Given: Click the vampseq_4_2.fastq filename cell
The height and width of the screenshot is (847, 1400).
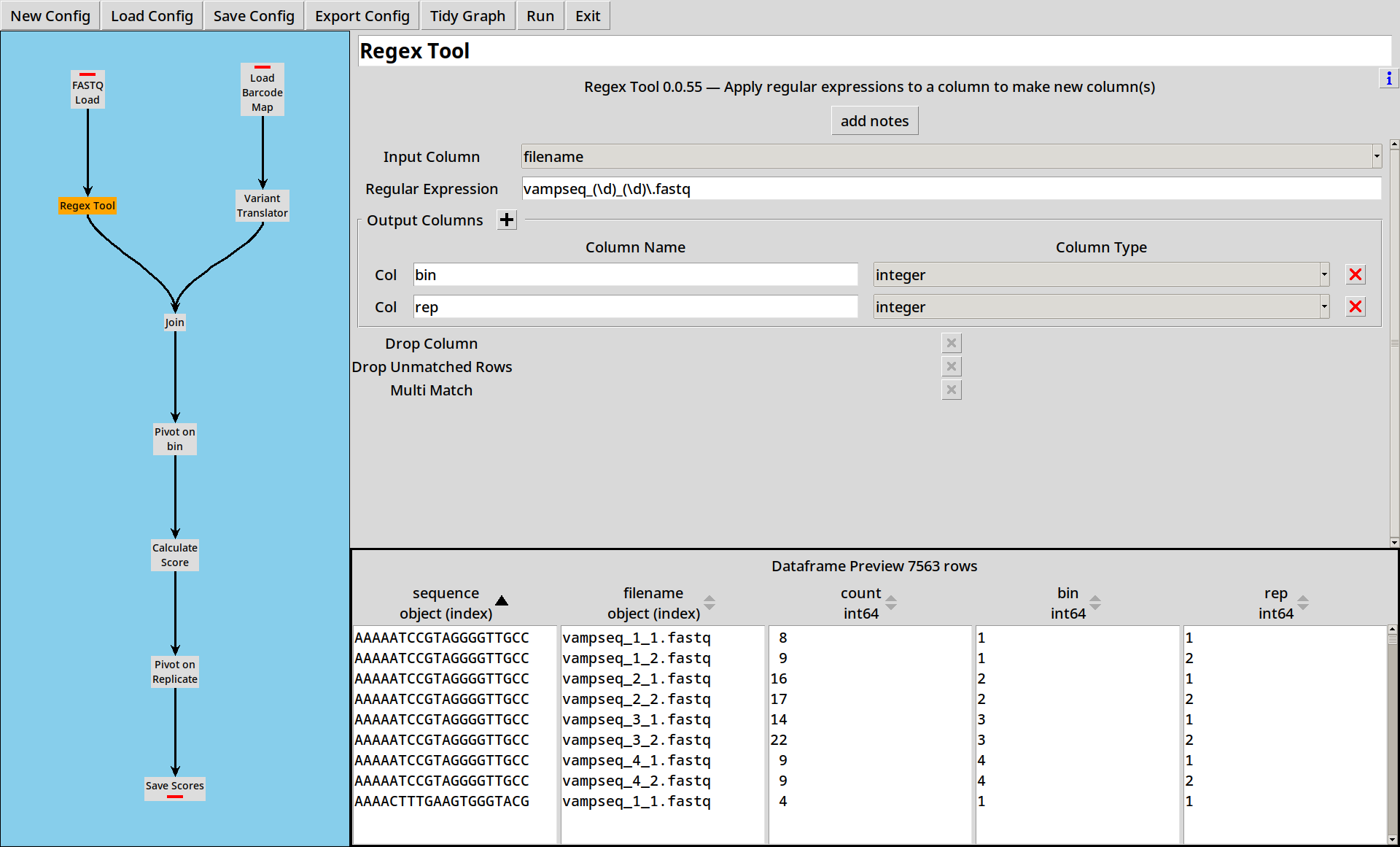Looking at the screenshot, I should coord(637,781).
